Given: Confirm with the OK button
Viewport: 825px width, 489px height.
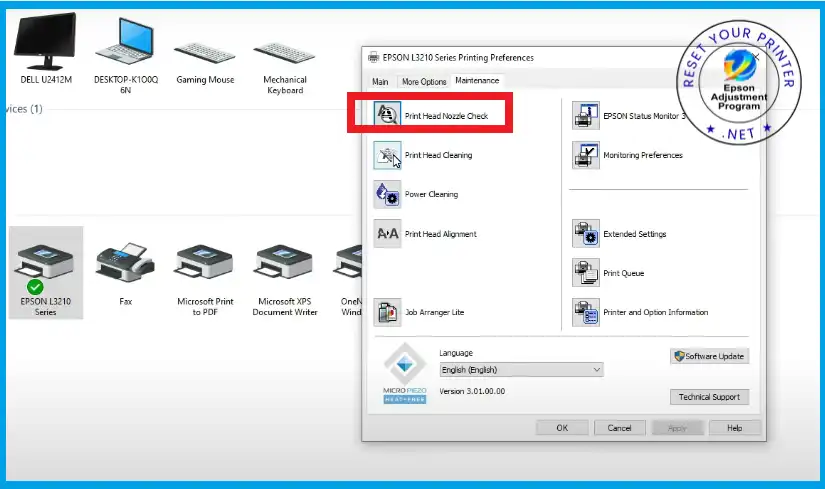Looking at the screenshot, I should tap(562, 428).
